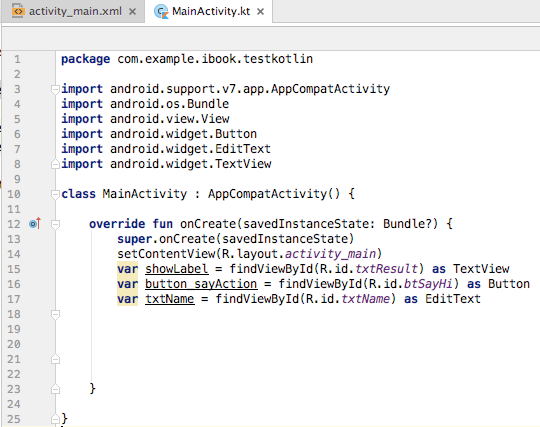
Task: Click fold marker at the onCreate closing brace
Action: [x=55, y=389]
